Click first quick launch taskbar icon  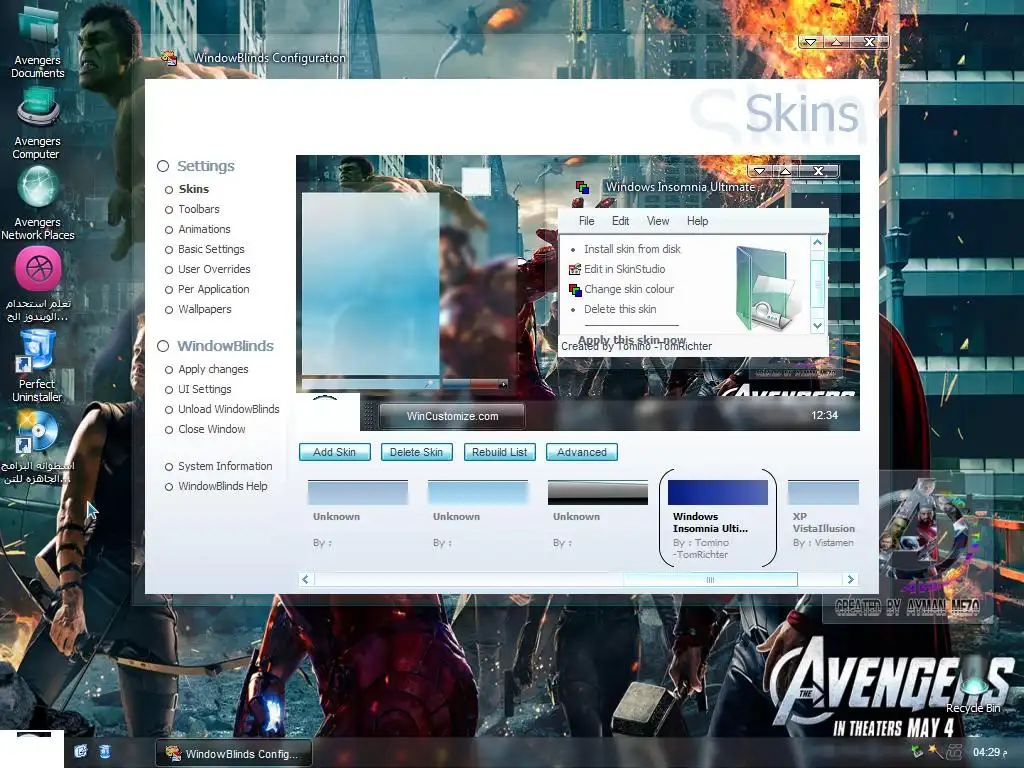(x=81, y=752)
